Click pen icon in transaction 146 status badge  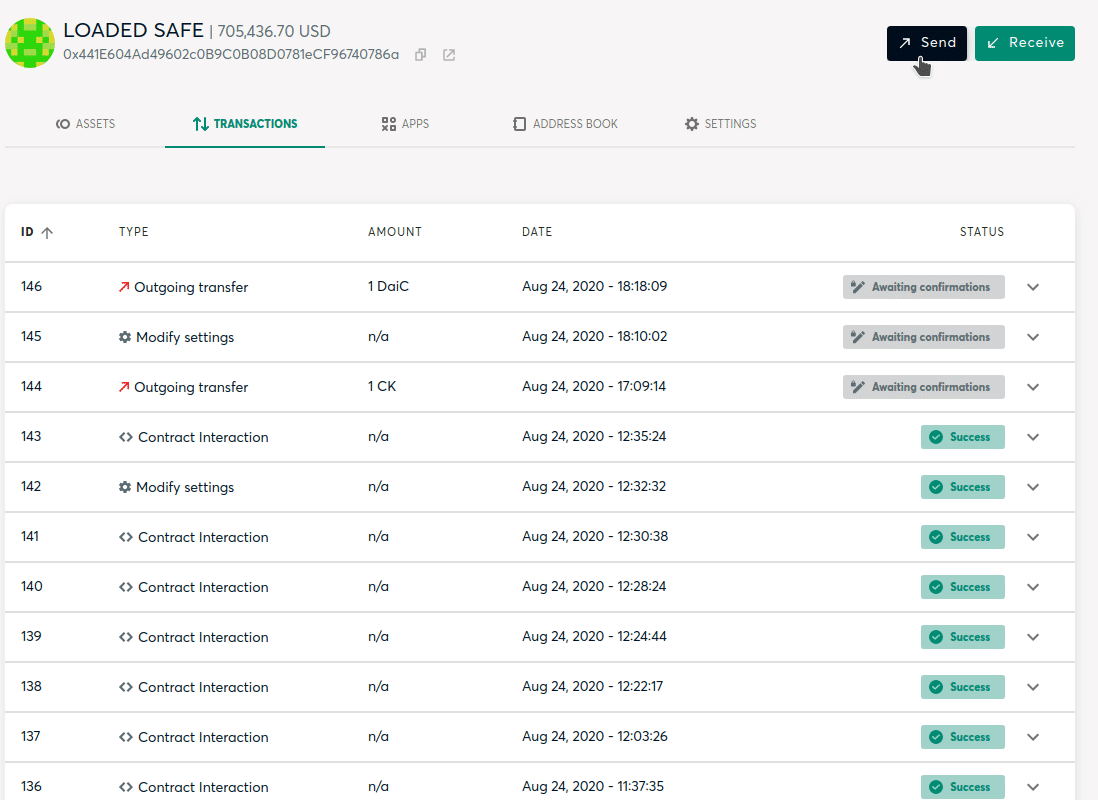tap(857, 287)
